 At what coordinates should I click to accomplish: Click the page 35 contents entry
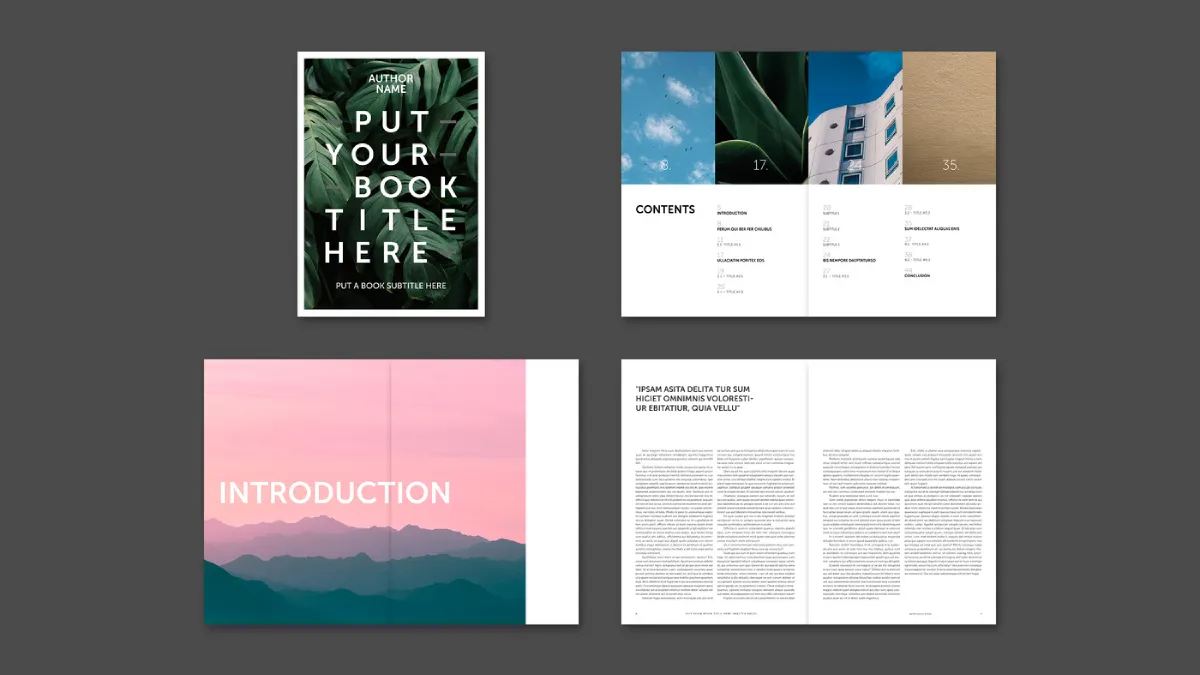(x=931, y=229)
